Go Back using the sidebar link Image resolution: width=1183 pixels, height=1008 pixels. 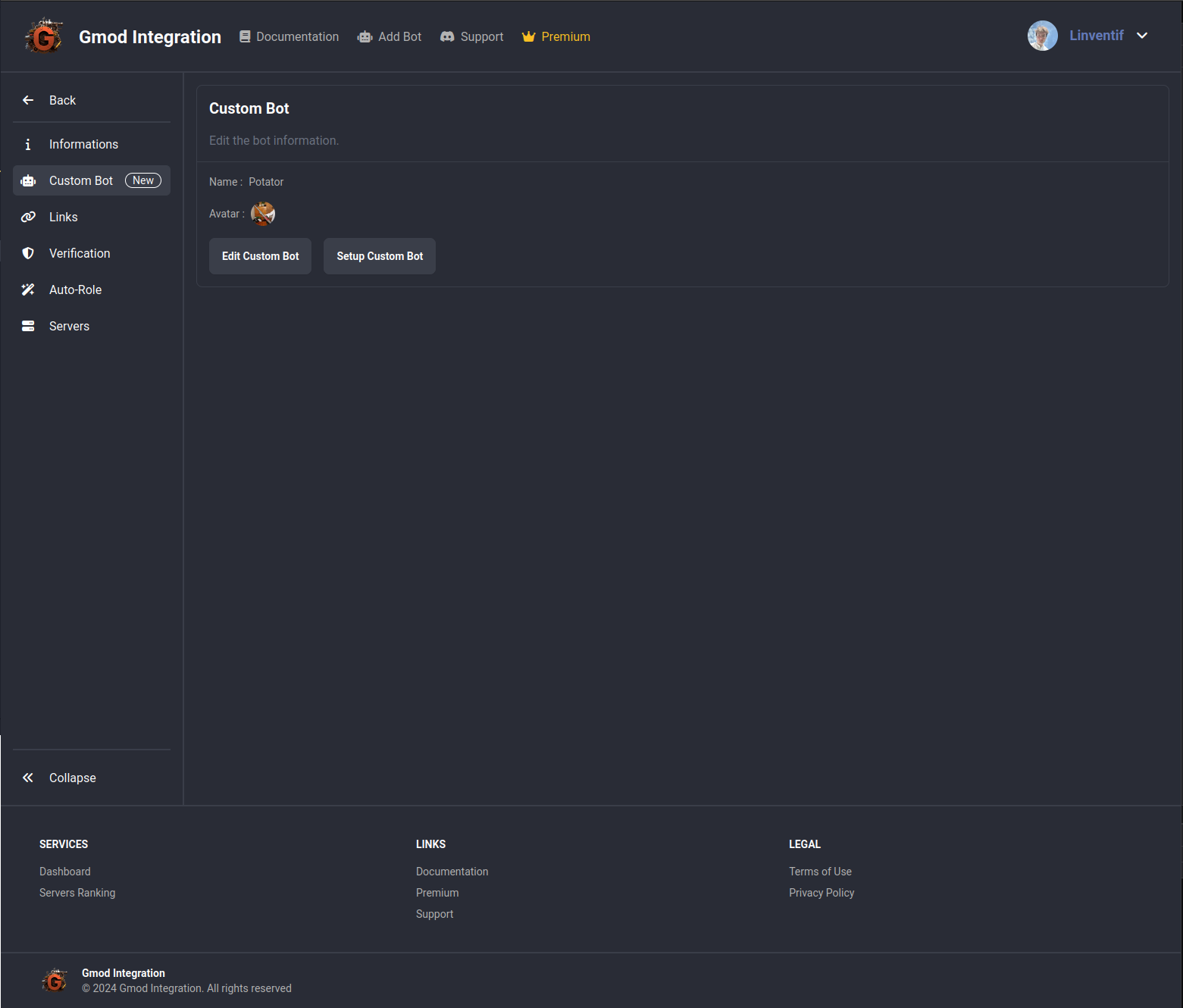point(92,100)
